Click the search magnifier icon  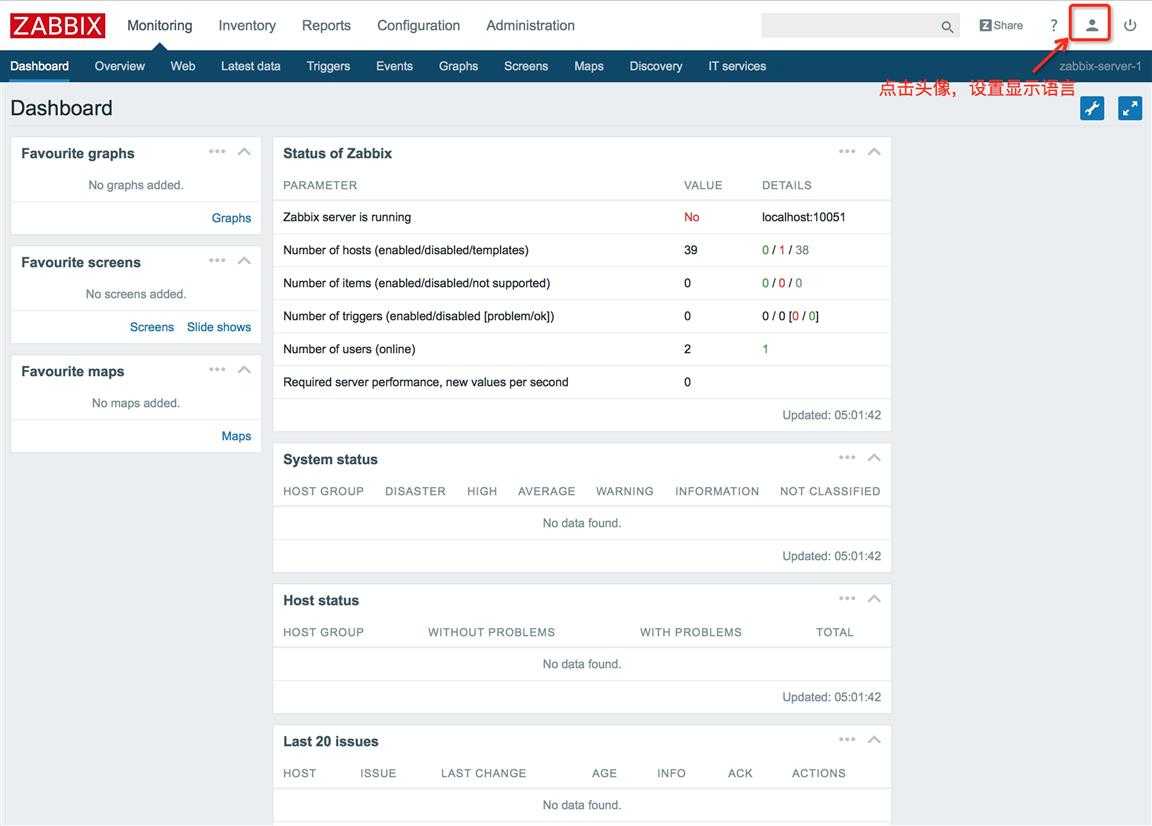947,26
